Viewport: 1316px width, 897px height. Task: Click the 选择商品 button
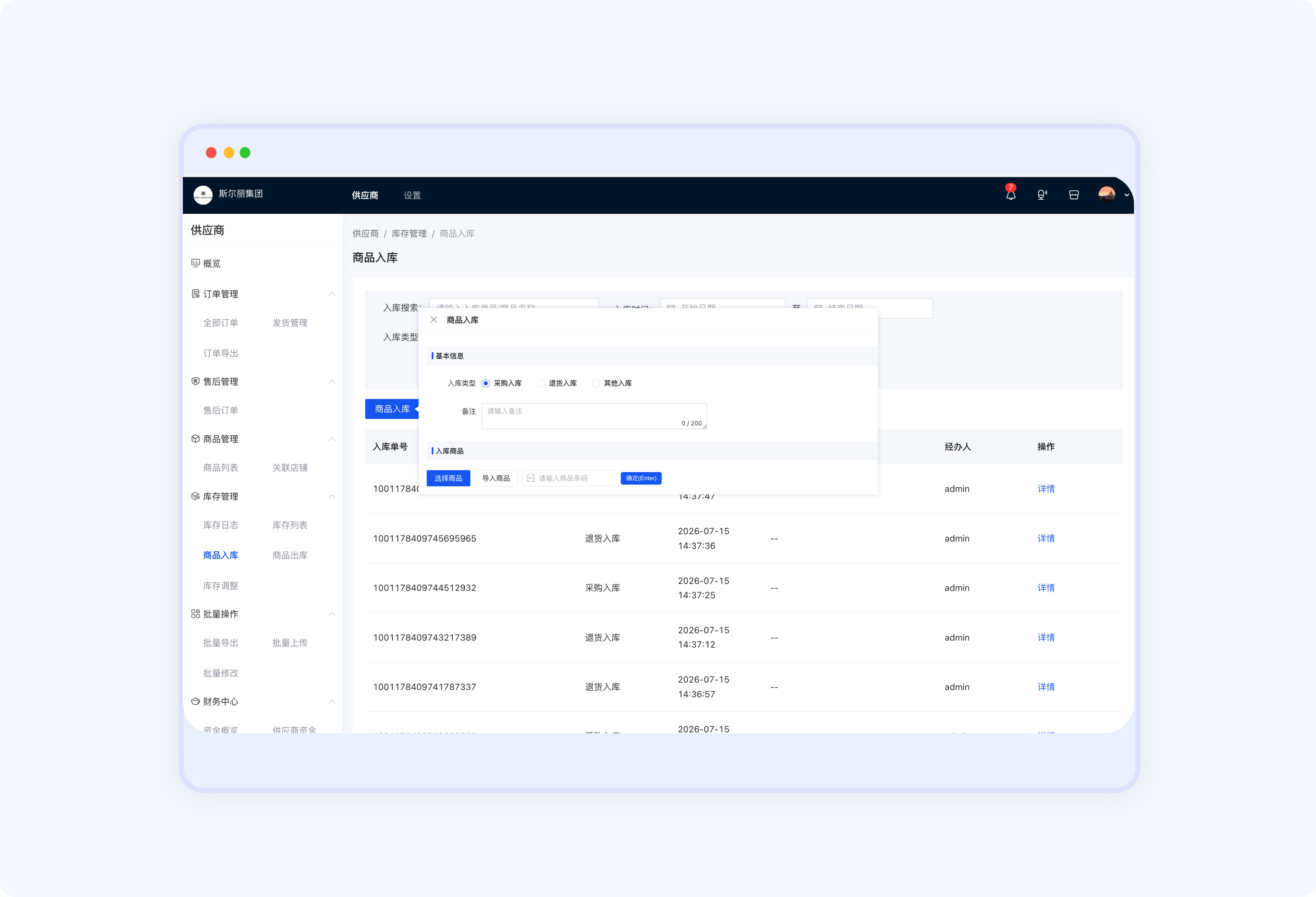(x=449, y=479)
